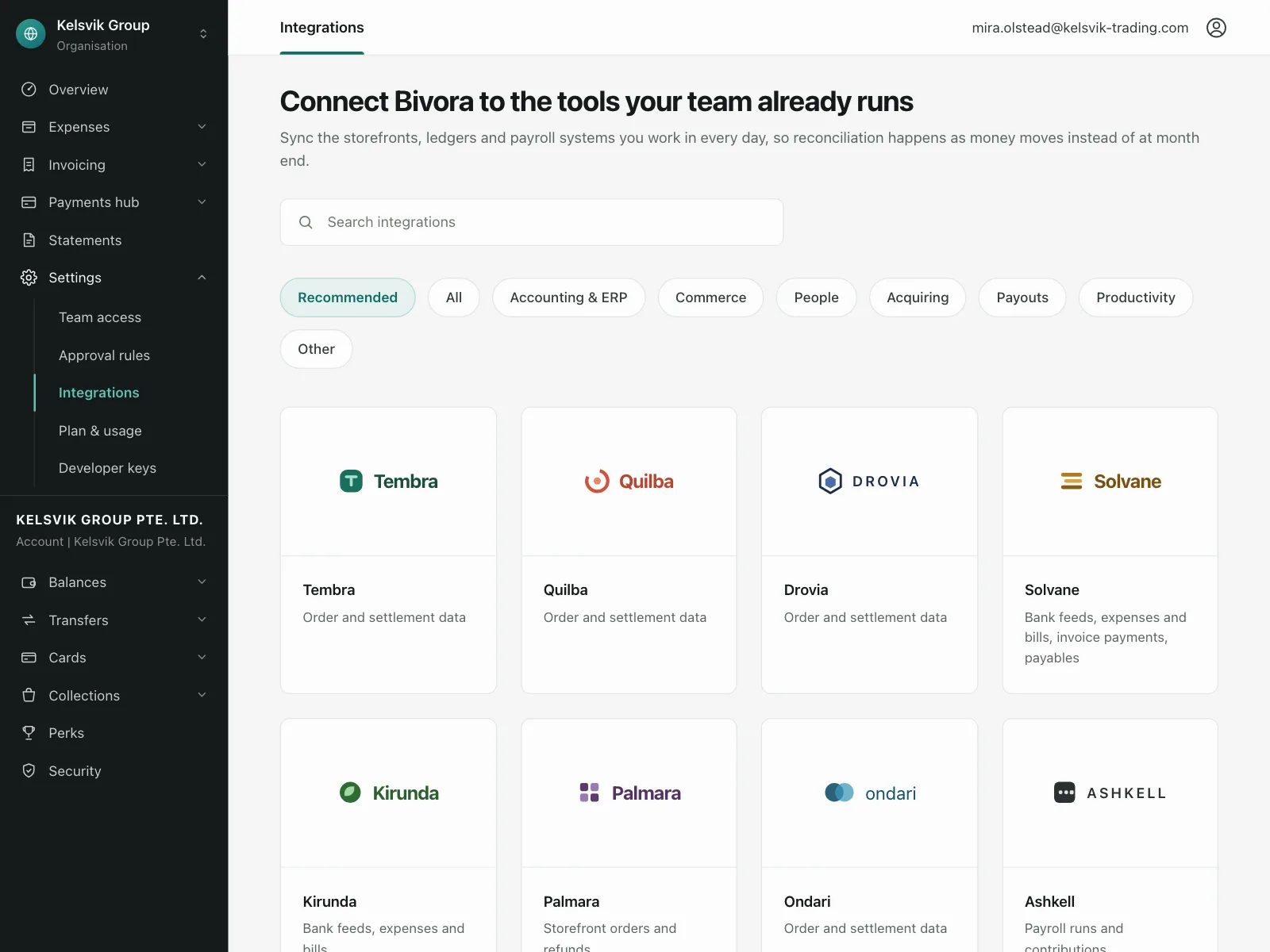The height and width of the screenshot is (952, 1270).
Task: Click the Solvane logo
Action: pos(1110,482)
